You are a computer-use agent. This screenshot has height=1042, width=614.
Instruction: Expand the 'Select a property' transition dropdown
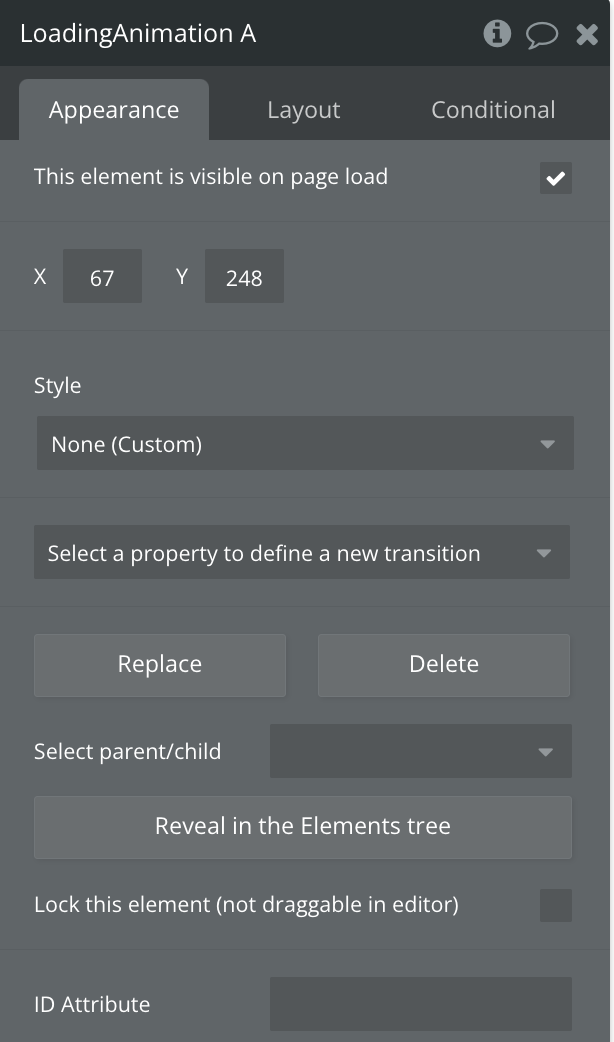pos(302,553)
